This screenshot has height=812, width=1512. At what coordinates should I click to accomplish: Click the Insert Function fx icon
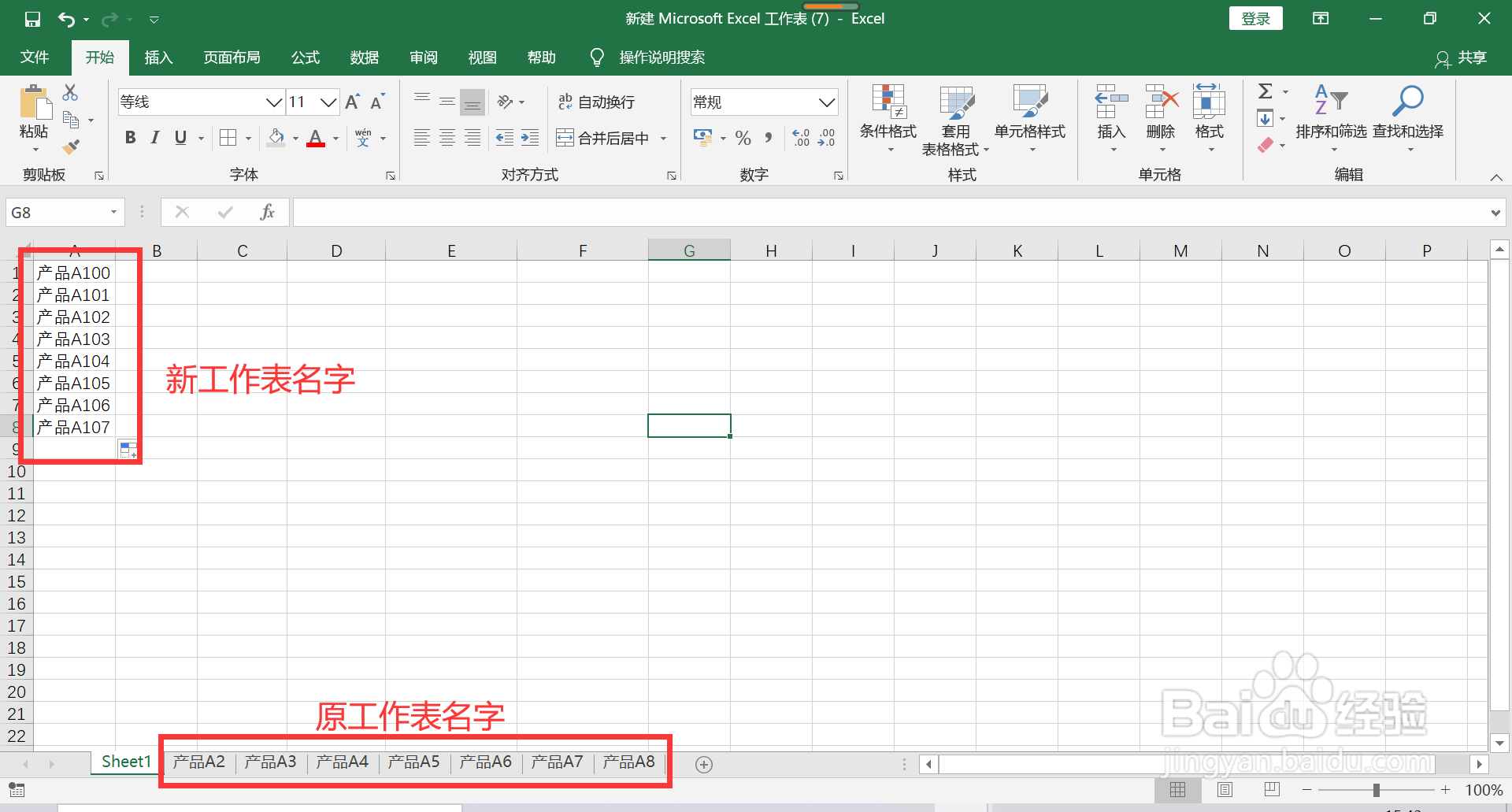pos(268,212)
